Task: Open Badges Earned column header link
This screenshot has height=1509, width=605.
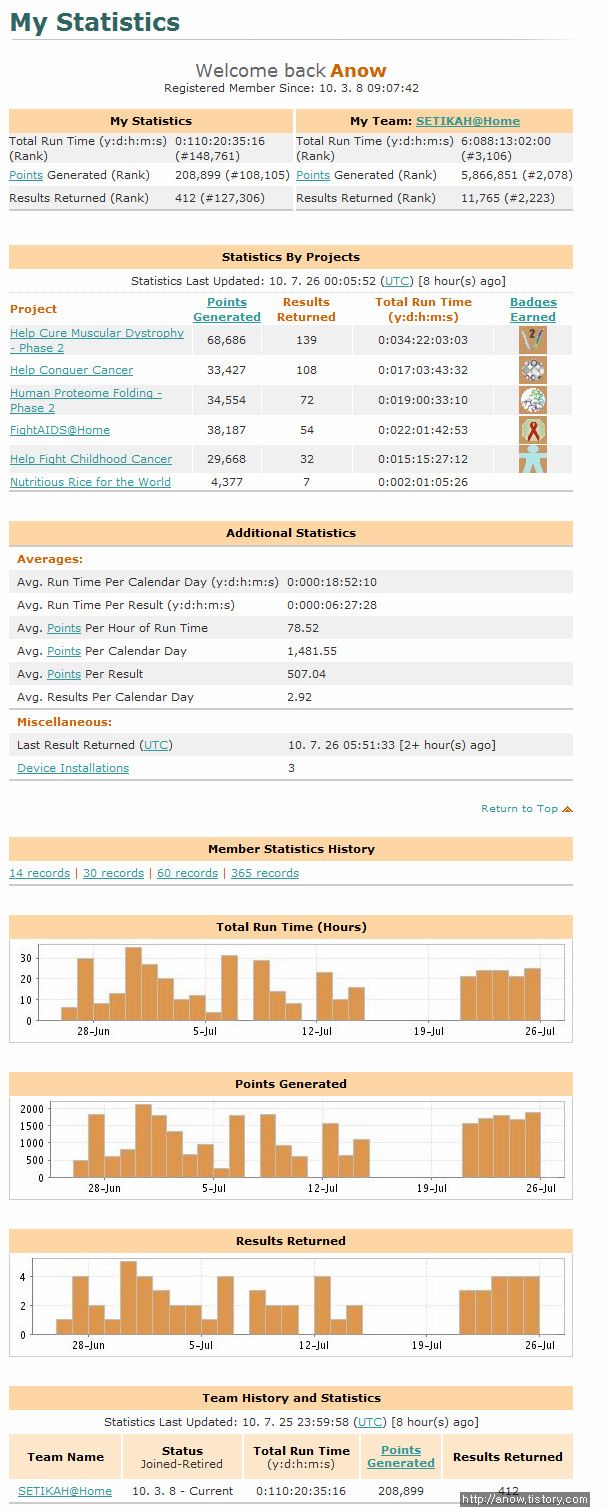Action: click(x=533, y=309)
